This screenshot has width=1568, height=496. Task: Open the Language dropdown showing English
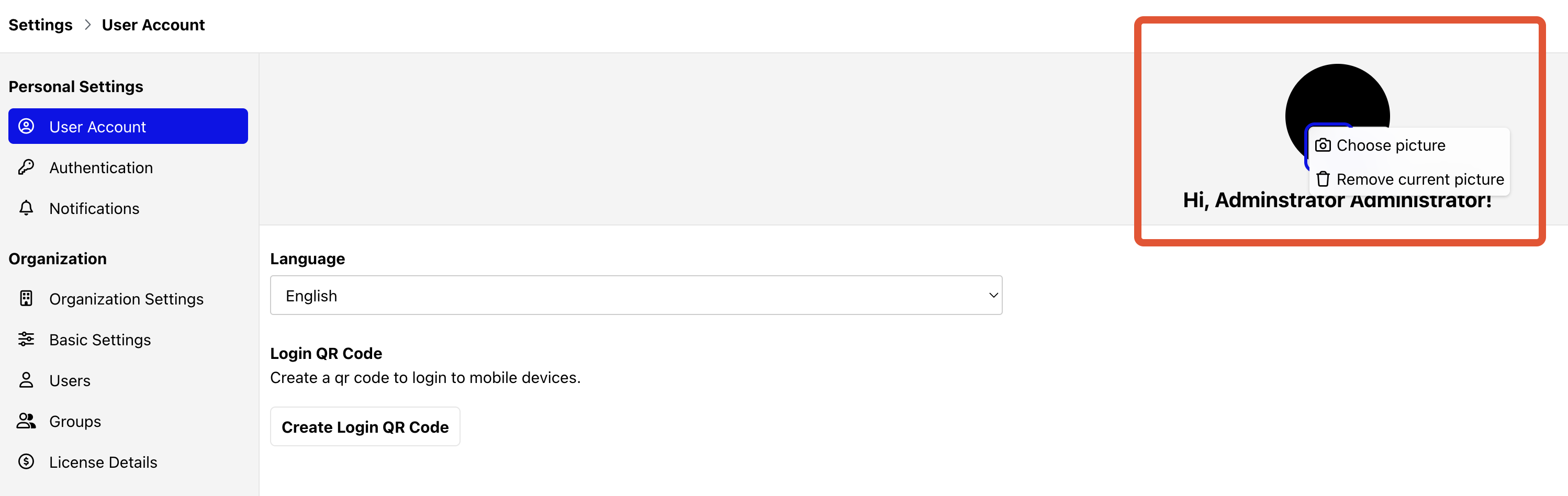(x=636, y=295)
